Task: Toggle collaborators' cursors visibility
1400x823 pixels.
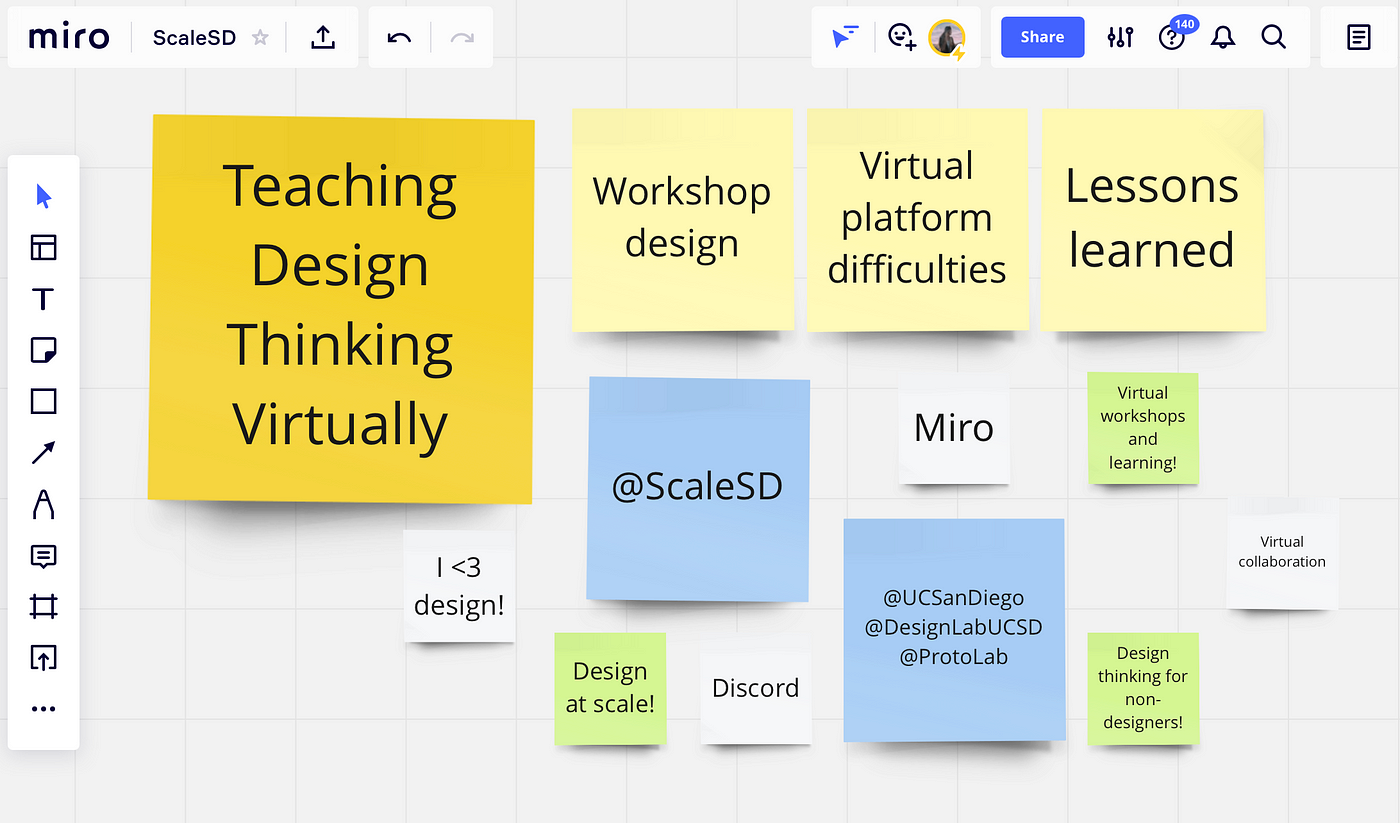Action: pyautogui.click(x=845, y=38)
